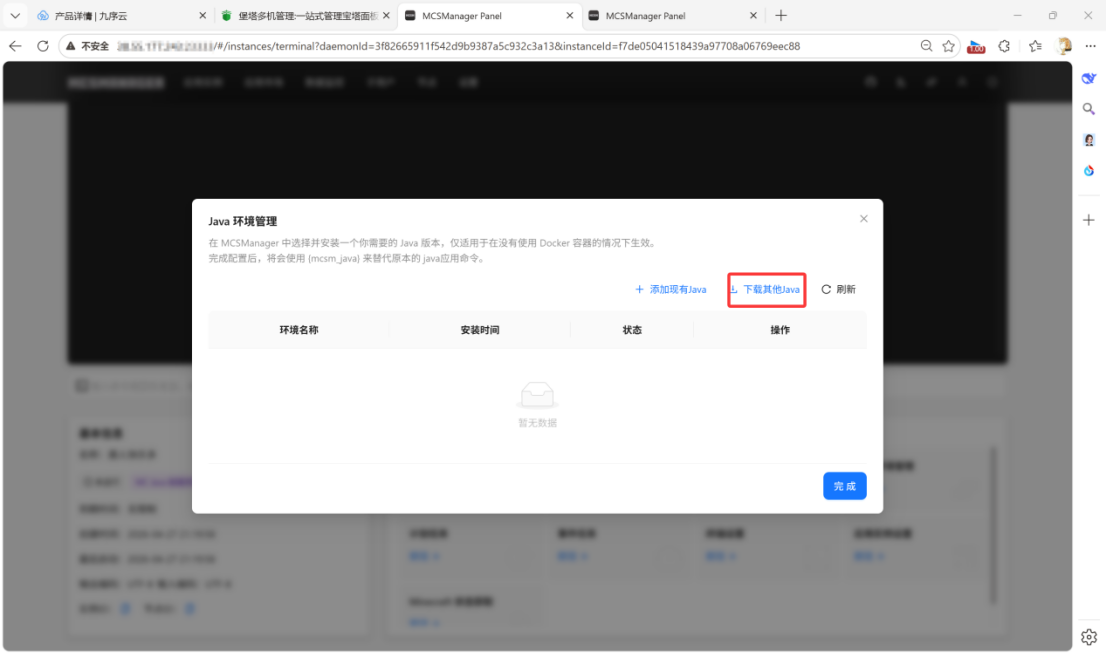Go back with browser back arrow
1106x655 pixels.
(15, 46)
